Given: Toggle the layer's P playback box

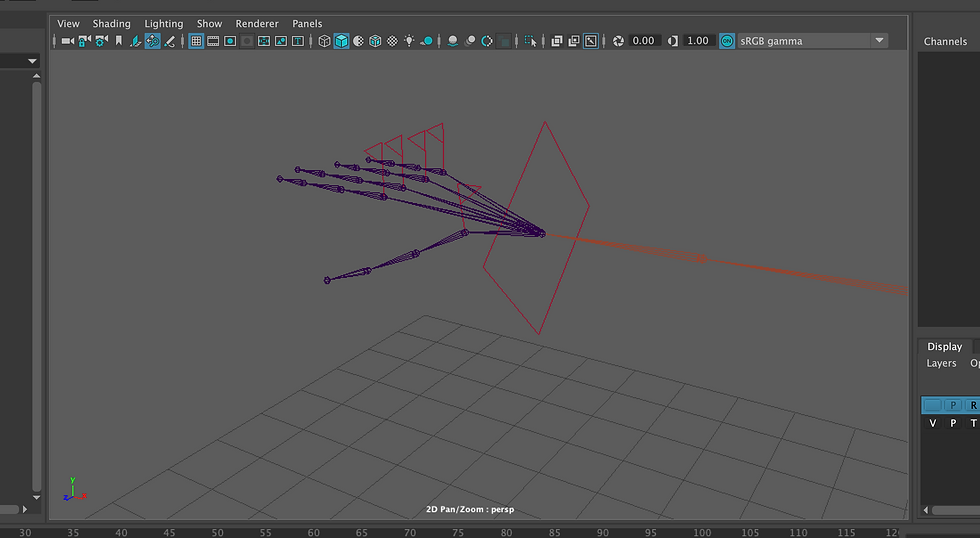Looking at the screenshot, I should tap(953, 423).
